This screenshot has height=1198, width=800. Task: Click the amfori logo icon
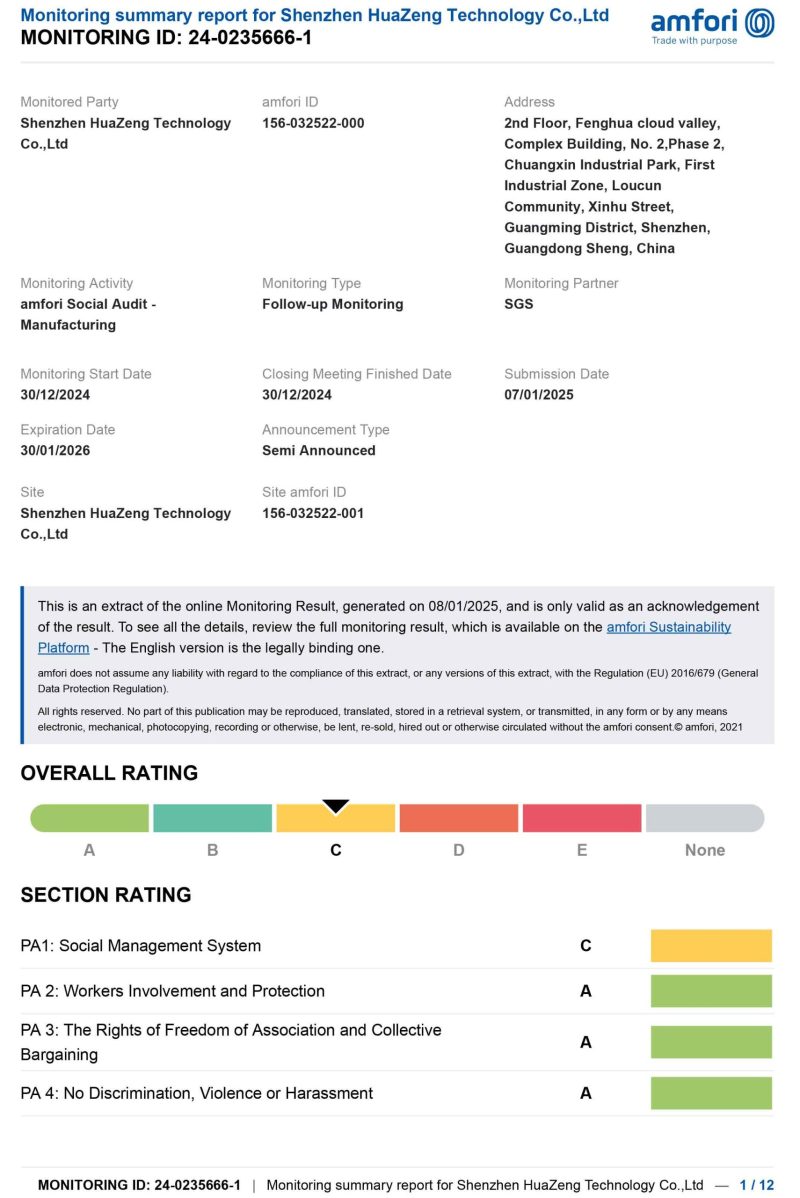click(759, 23)
